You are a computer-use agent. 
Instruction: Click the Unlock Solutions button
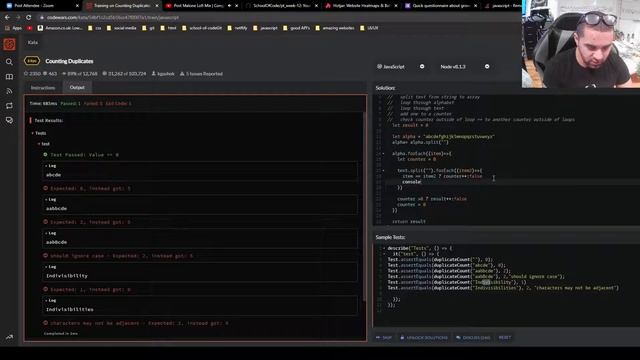[424, 338]
